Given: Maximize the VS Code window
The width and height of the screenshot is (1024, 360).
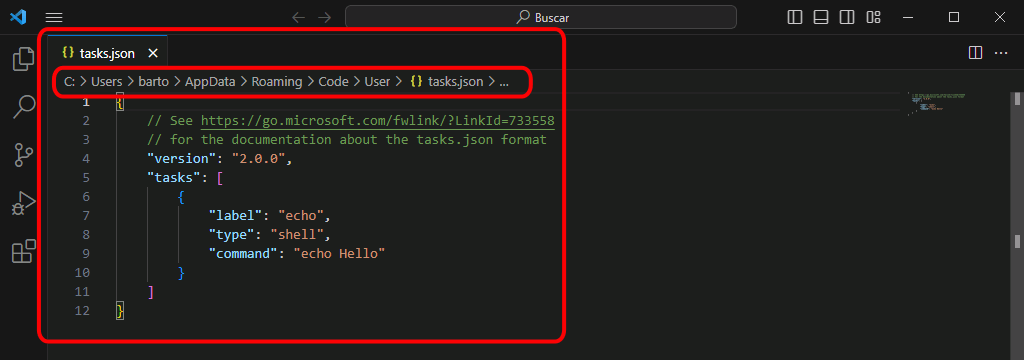Looking at the screenshot, I should pyautogui.click(x=954, y=18).
